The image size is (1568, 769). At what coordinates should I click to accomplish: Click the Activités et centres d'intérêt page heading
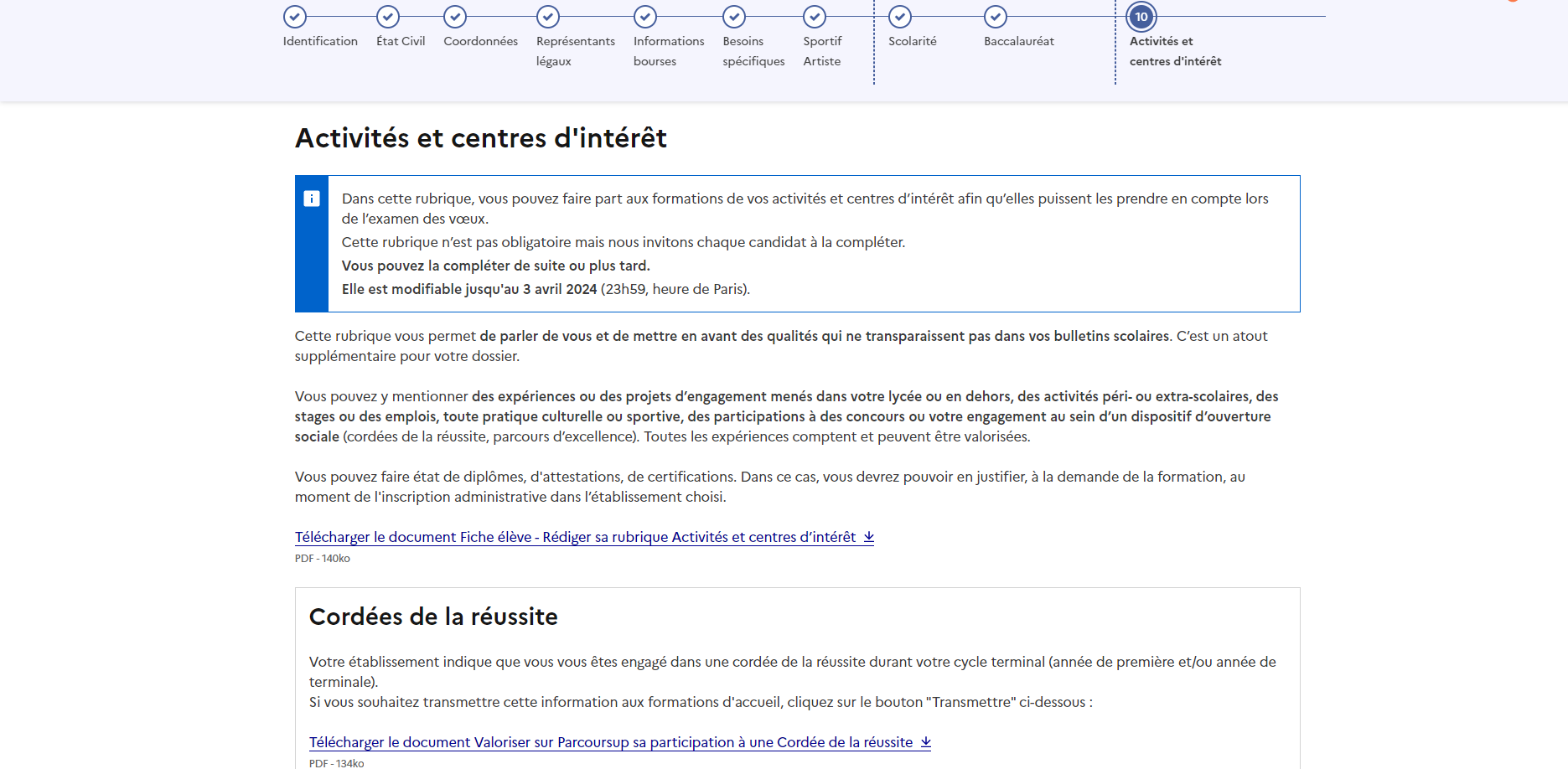point(480,138)
